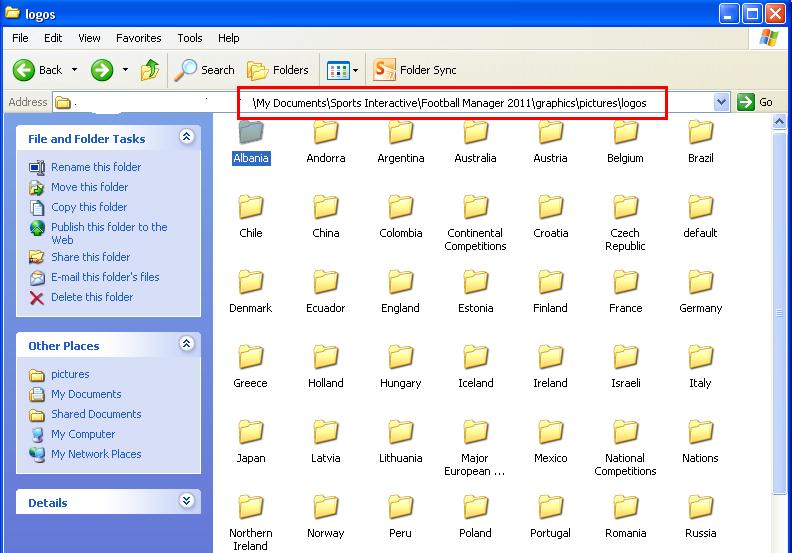Click the vertical scrollbar thumb
Screen dimensions: 792x553
point(779,313)
